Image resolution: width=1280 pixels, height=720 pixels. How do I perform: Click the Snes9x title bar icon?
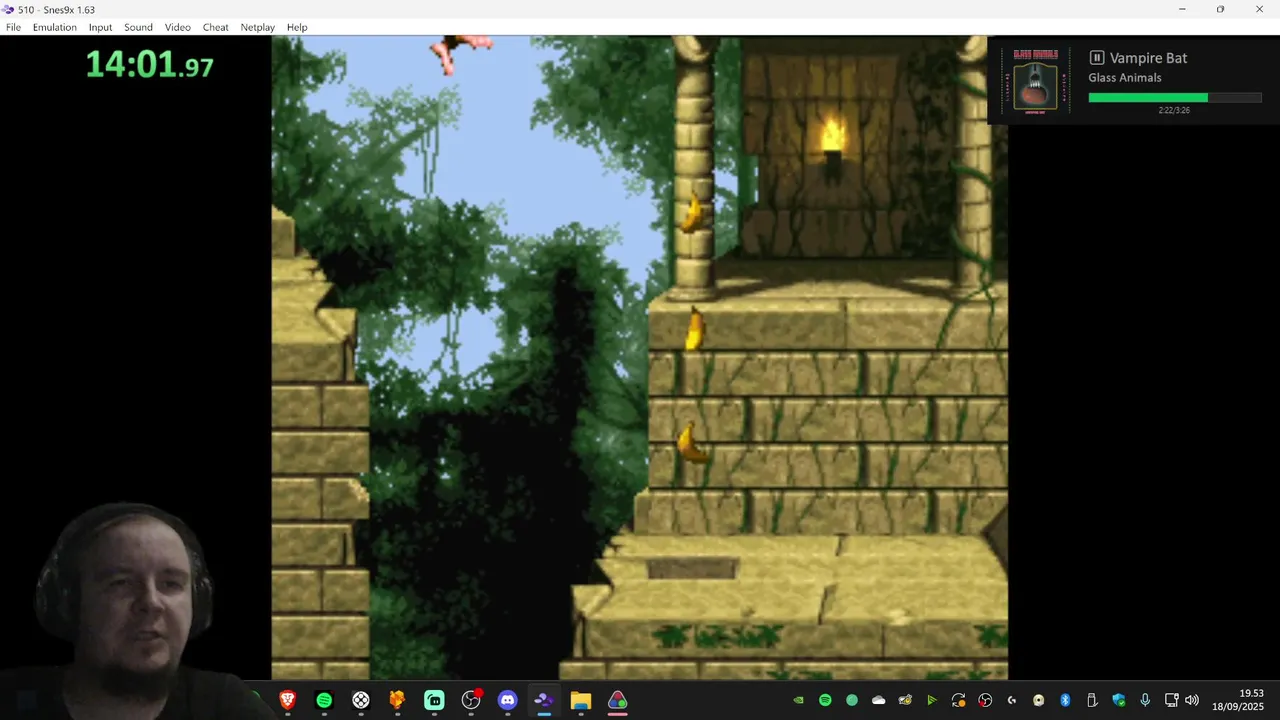point(10,9)
